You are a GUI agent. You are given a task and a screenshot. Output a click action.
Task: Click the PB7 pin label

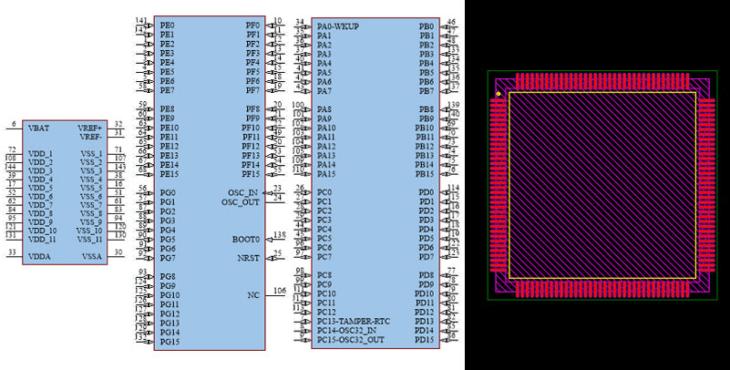point(426,91)
